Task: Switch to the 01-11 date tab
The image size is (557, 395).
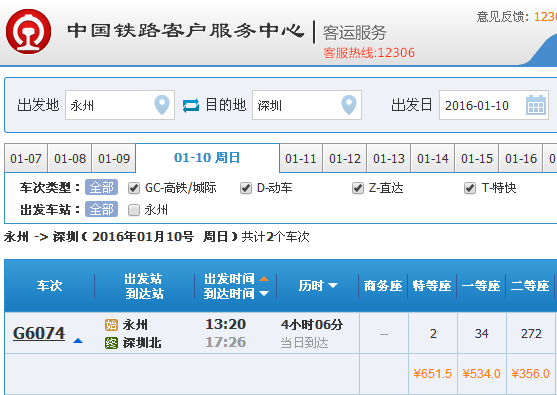Action: tap(301, 158)
